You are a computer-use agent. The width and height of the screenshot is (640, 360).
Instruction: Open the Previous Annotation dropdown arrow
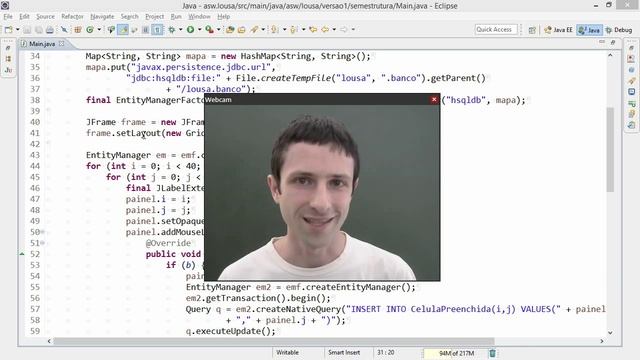click(303, 30)
